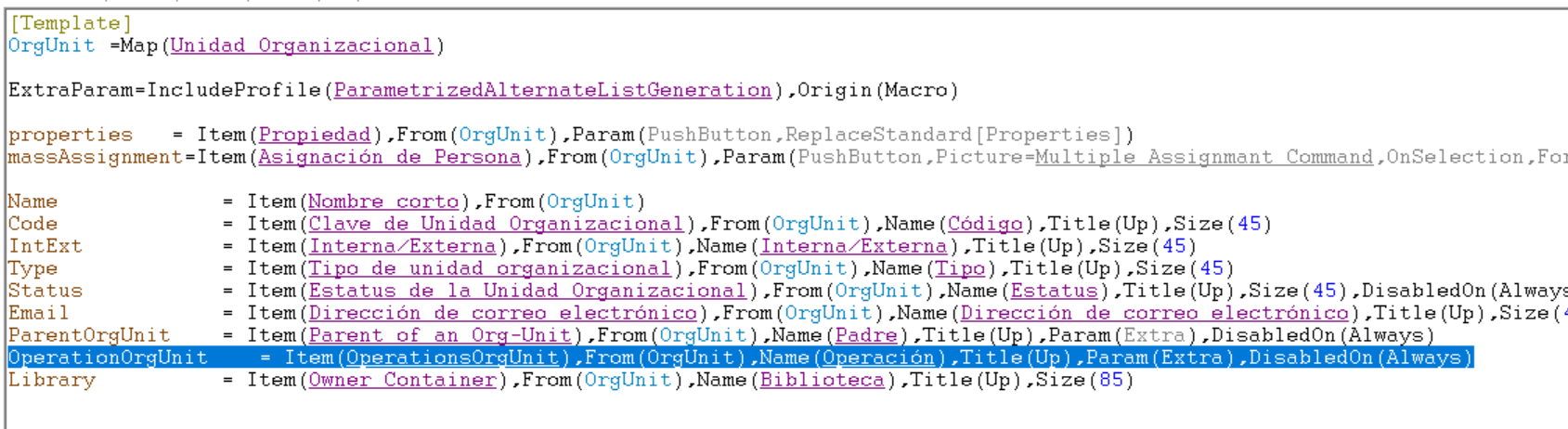This screenshot has height=429, width=1568.
Task: Click 'OrgUnit' in From() on properties line
Action: [502, 135]
